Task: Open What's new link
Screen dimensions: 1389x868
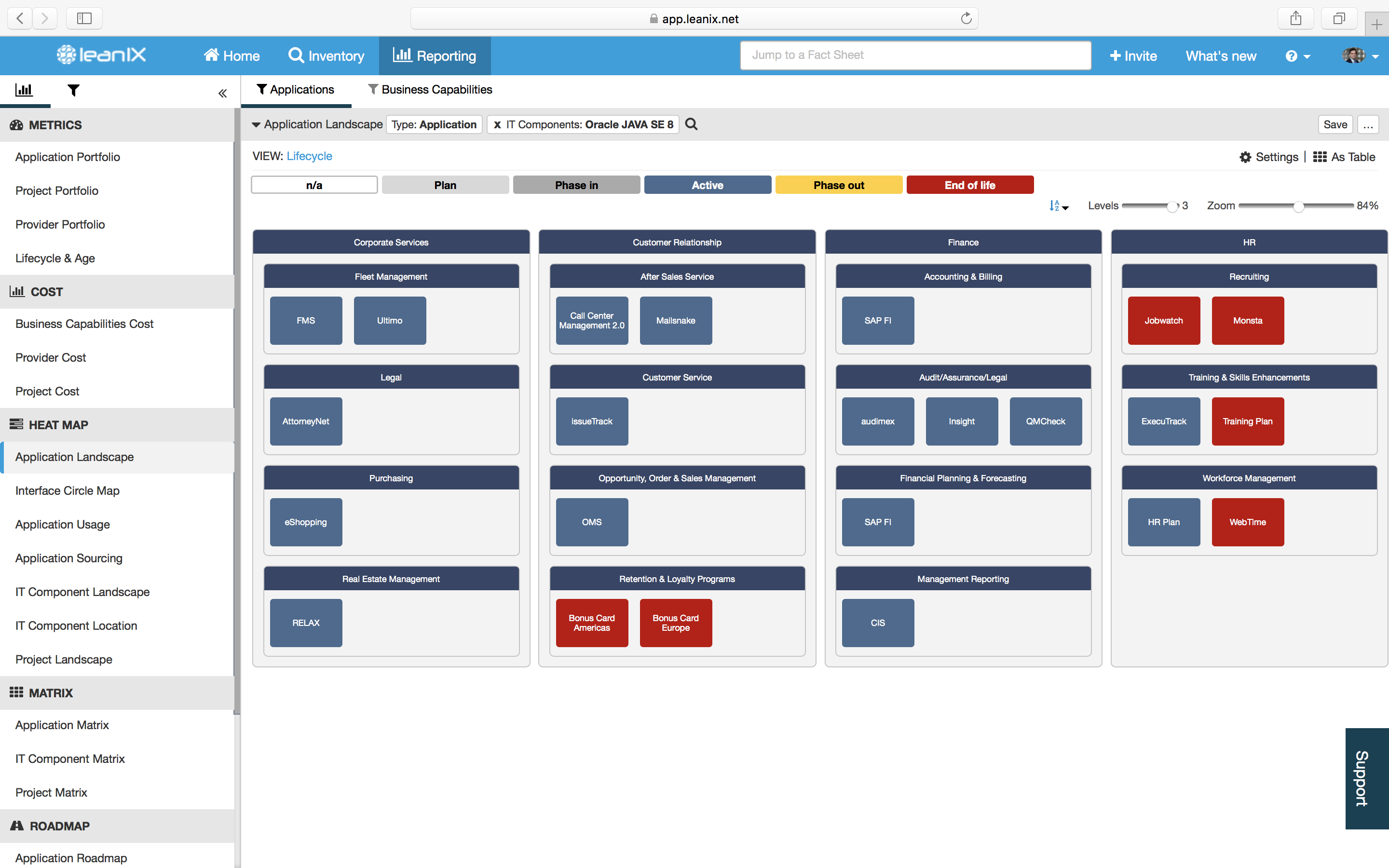Action: 1221,55
